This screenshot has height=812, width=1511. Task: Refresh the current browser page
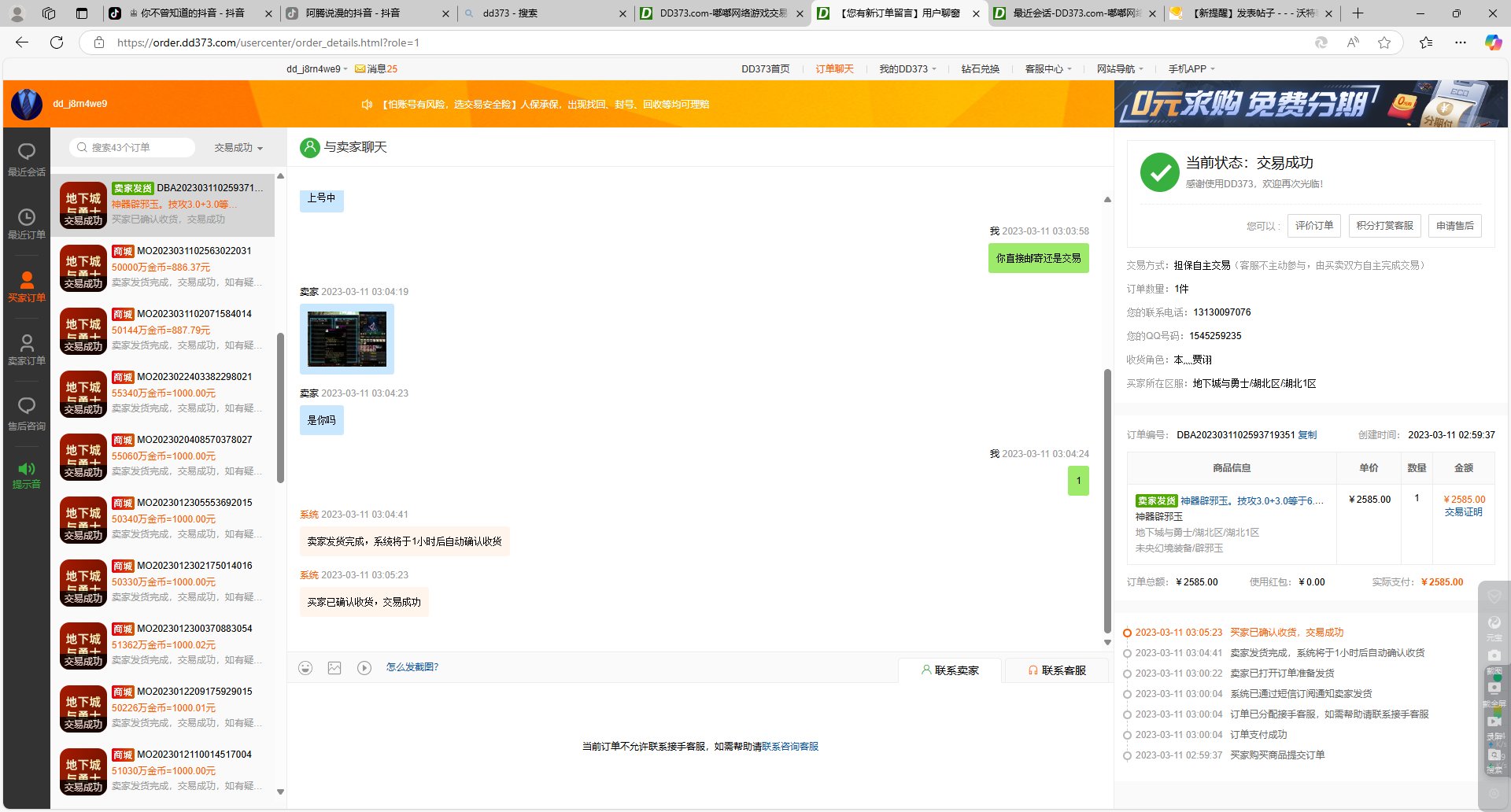57,42
